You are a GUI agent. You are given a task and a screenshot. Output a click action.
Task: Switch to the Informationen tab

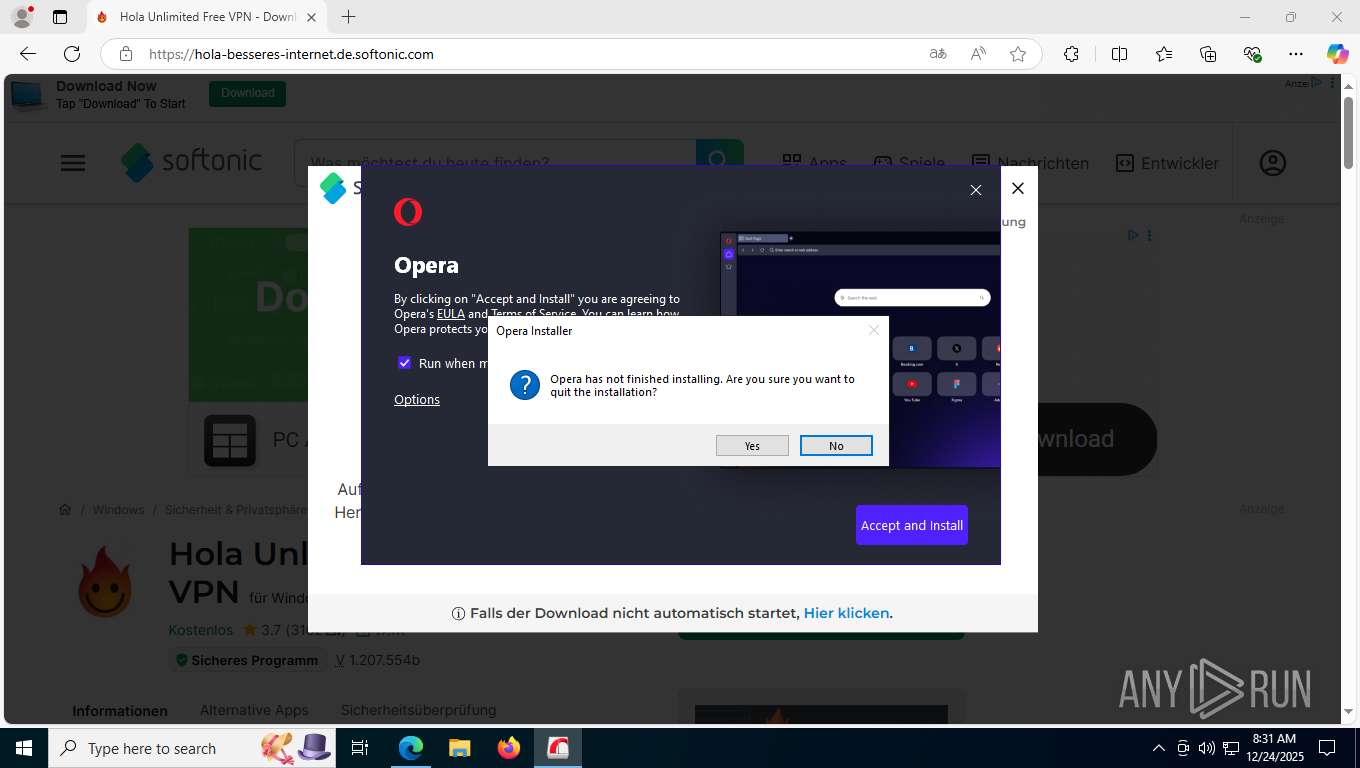click(120, 711)
